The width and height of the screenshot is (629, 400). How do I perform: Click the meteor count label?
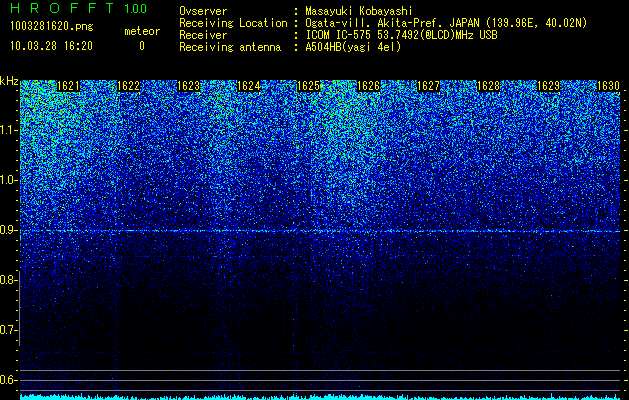142,31
